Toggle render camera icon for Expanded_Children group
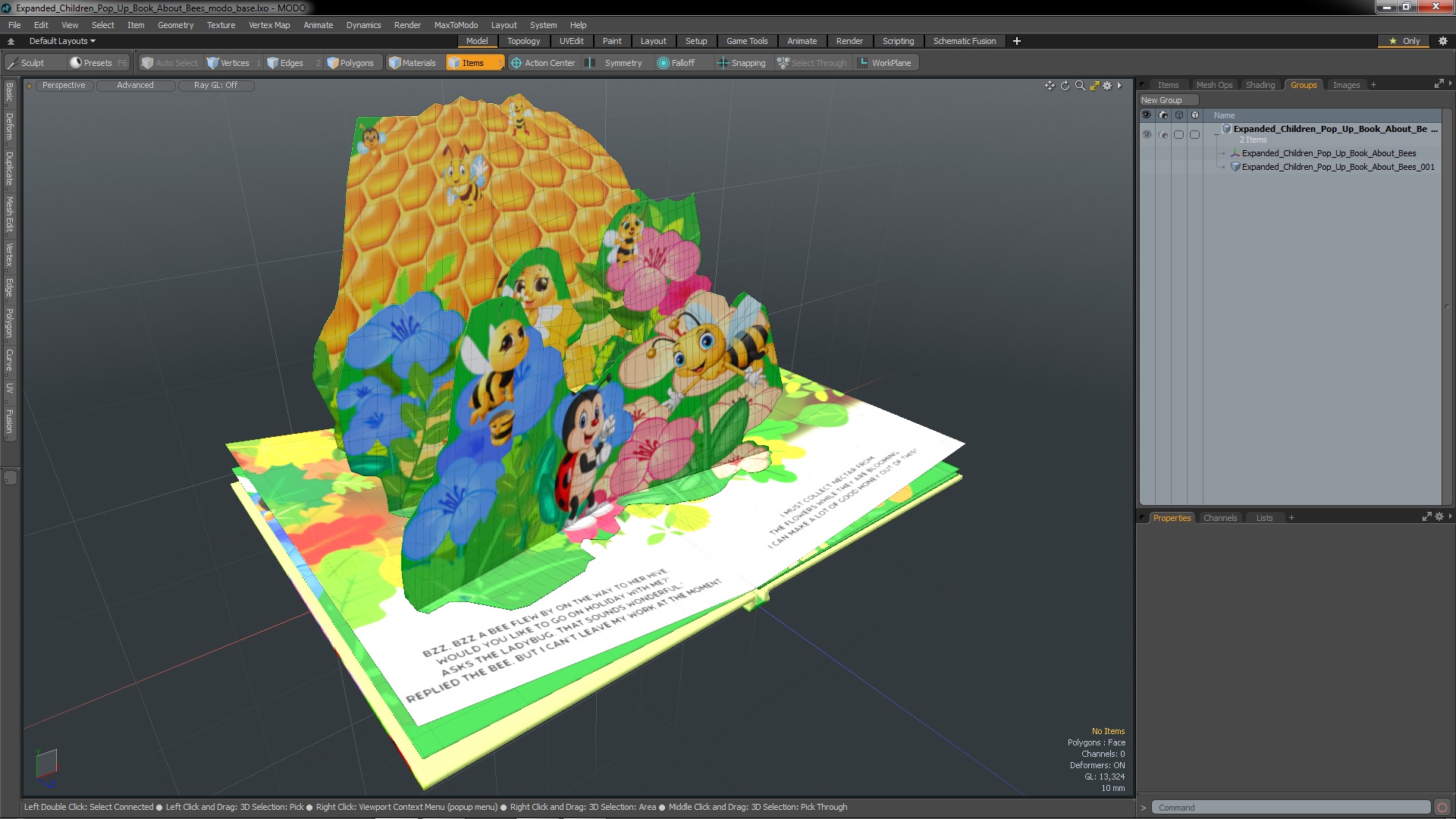This screenshot has width=1456, height=819. (x=1163, y=134)
